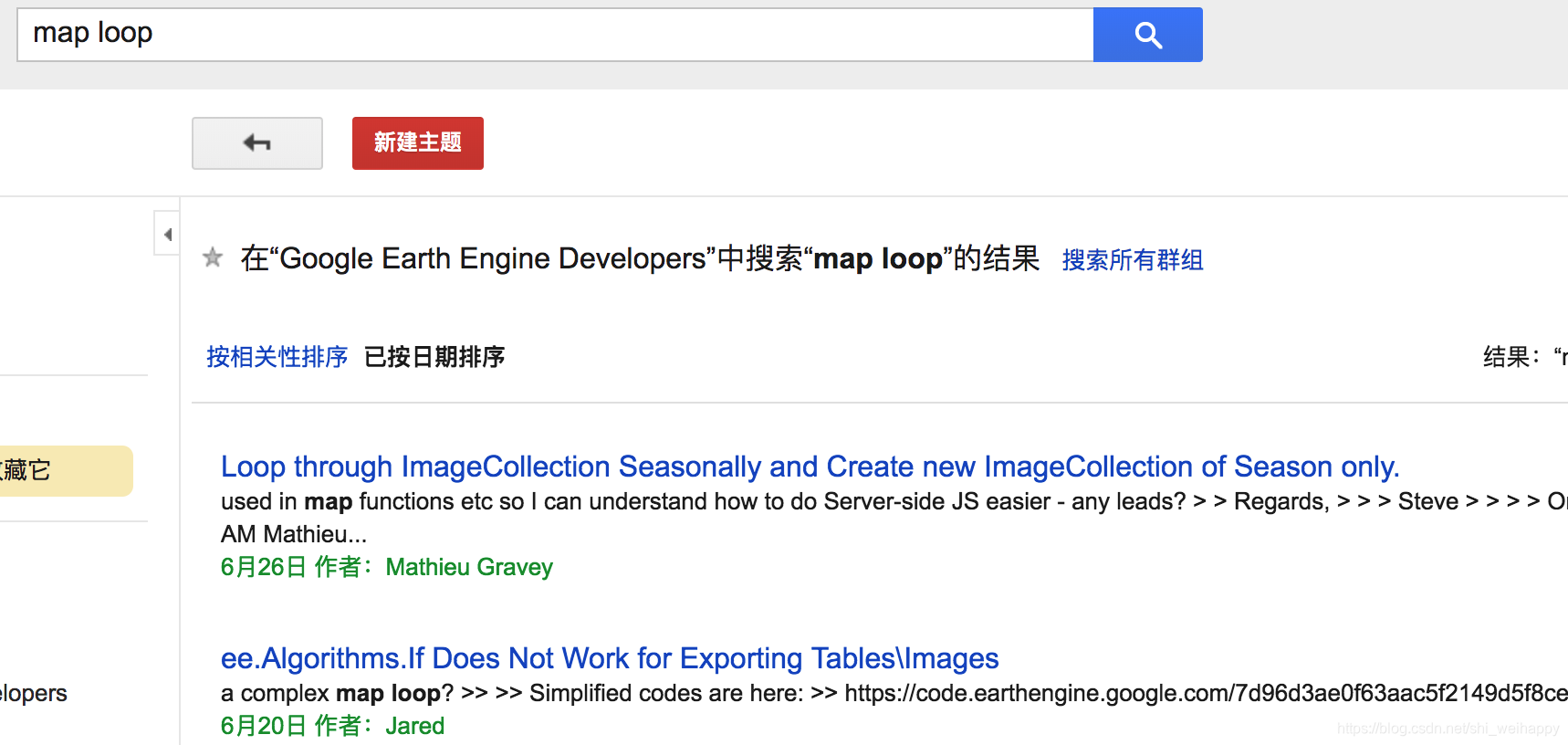Image resolution: width=1568 pixels, height=745 pixels.
Task: Click the back arrow button
Action: 257,143
